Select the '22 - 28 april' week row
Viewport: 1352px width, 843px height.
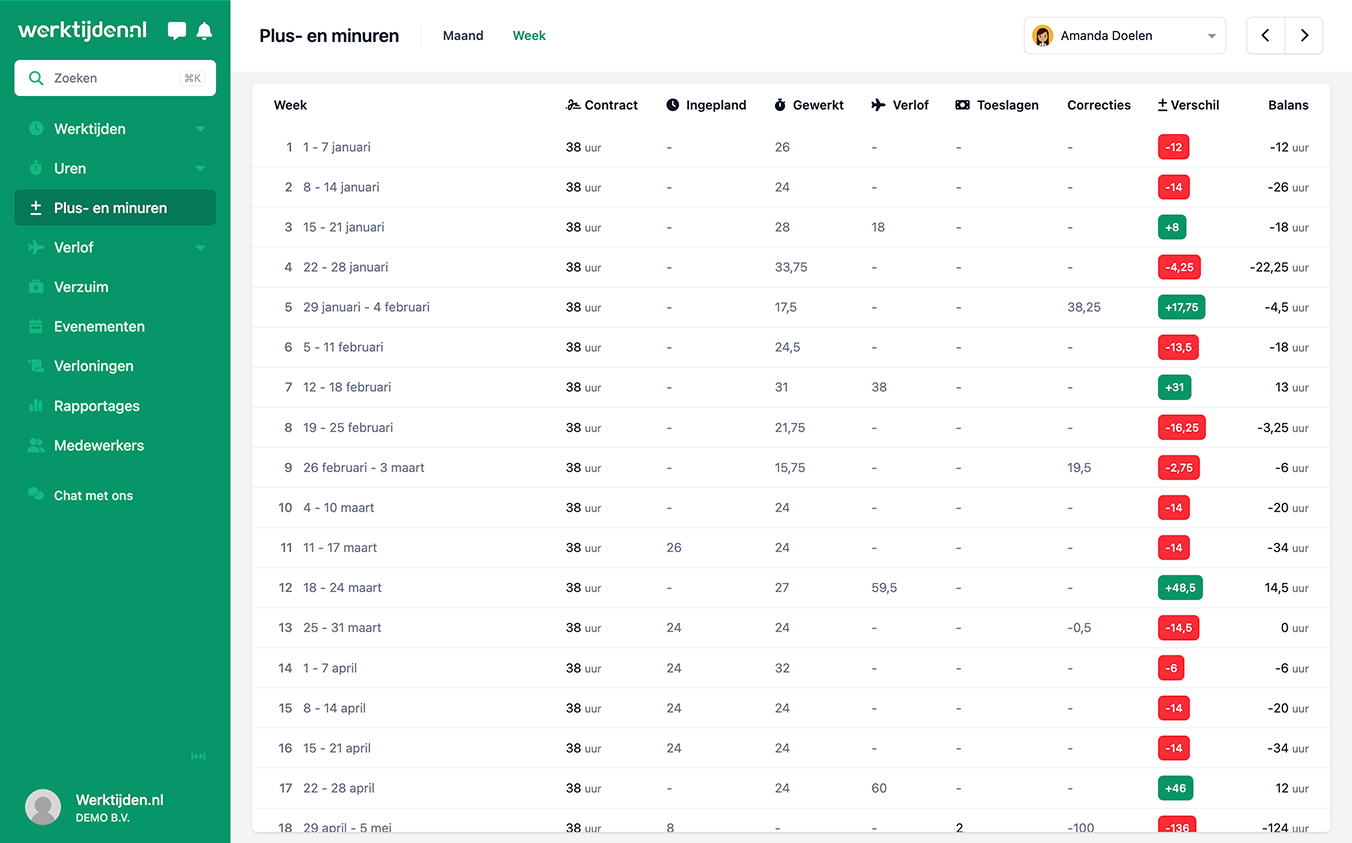click(791, 788)
